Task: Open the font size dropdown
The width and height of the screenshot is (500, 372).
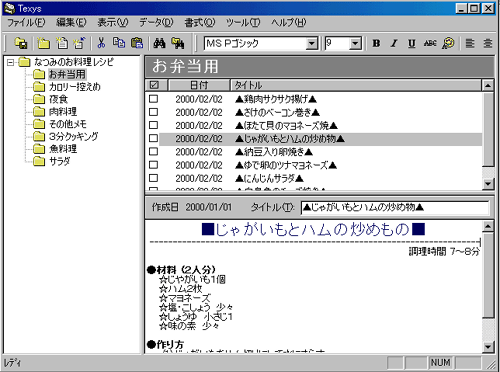Action: (355, 43)
